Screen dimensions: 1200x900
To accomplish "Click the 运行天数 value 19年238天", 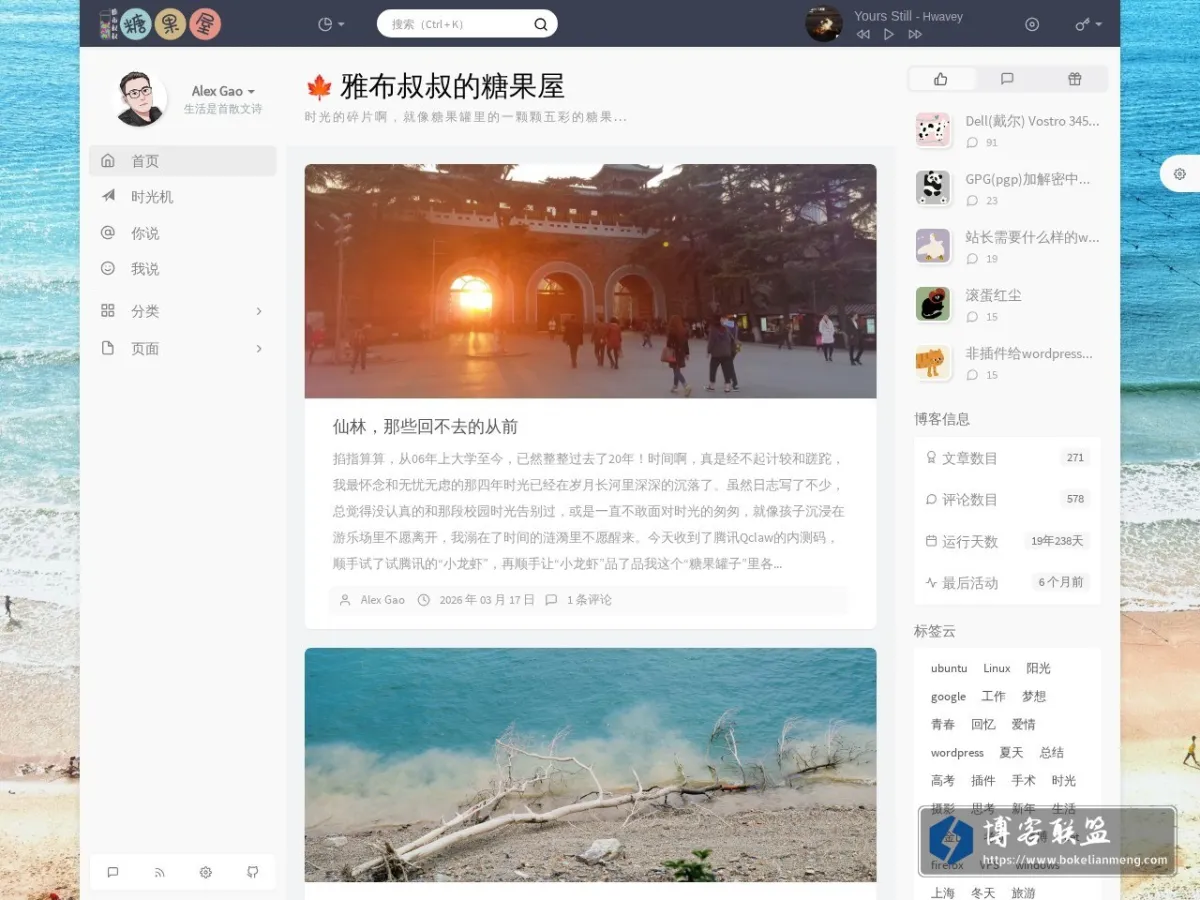I will pos(1057,541).
